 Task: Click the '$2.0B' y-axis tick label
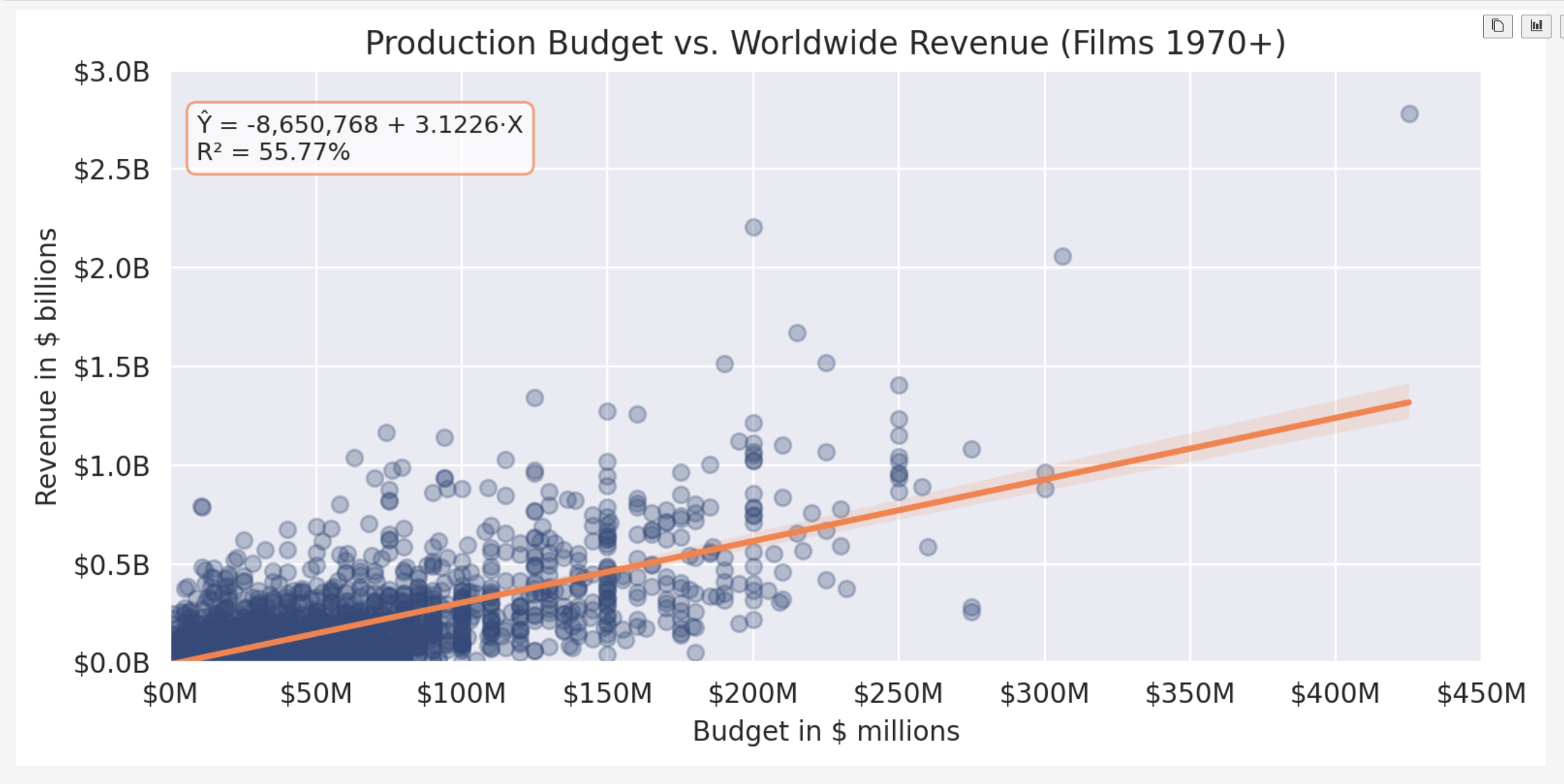(112, 269)
